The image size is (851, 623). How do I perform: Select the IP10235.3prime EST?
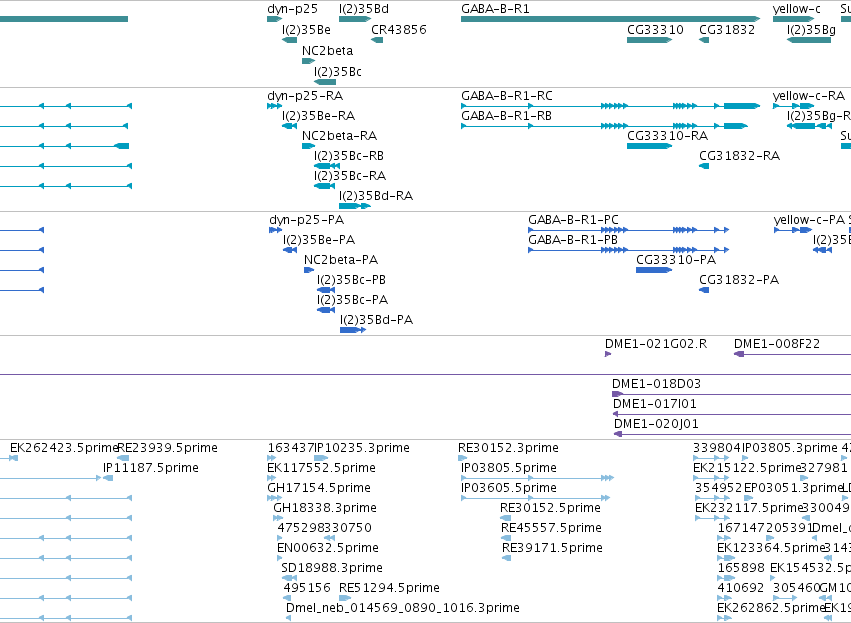click(x=321, y=458)
